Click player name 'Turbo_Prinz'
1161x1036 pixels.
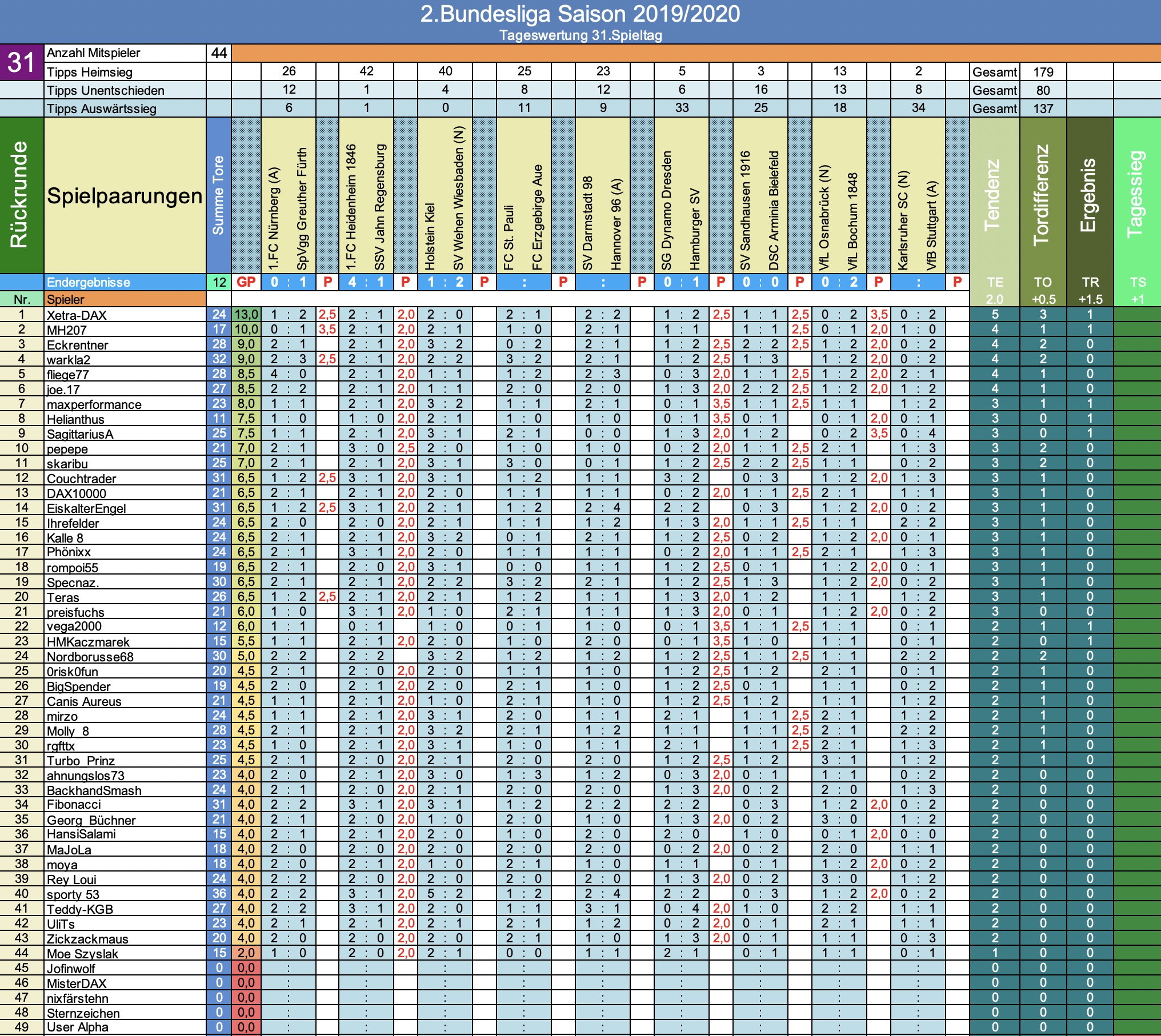(81, 761)
